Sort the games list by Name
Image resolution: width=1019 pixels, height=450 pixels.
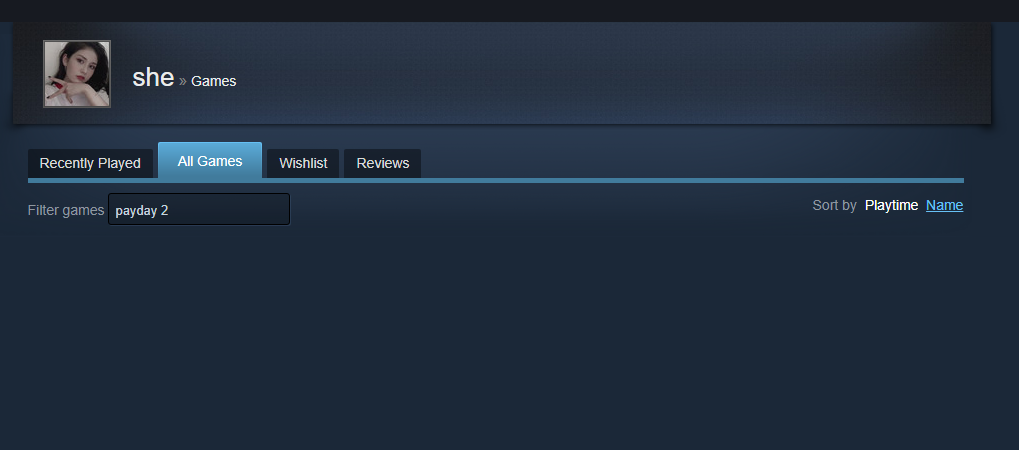pyautogui.click(x=944, y=205)
